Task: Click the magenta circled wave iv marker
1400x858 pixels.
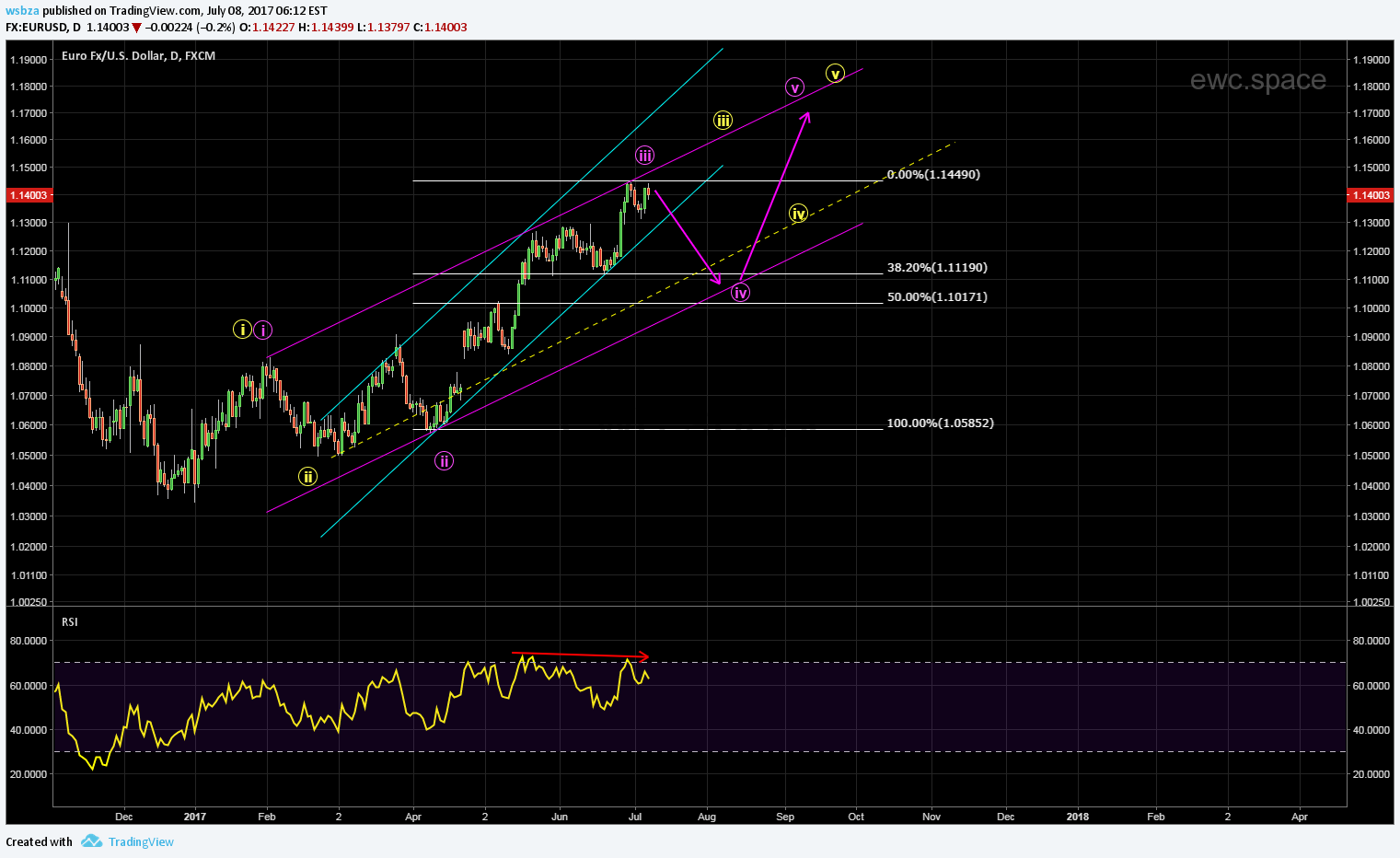Action: click(x=741, y=293)
